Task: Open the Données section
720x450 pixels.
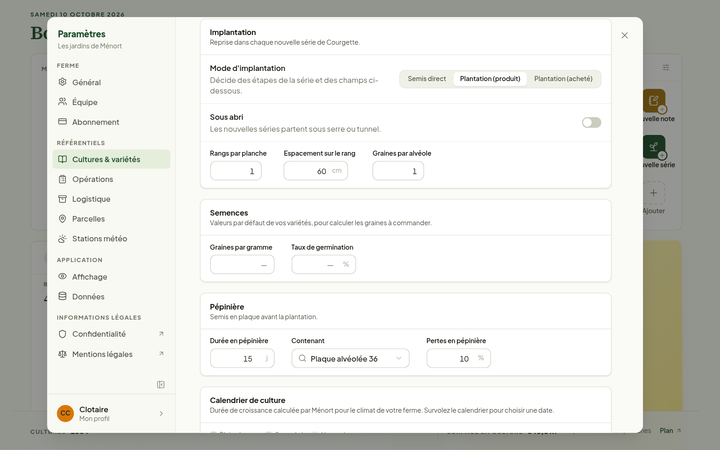Action: click(111, 296)
